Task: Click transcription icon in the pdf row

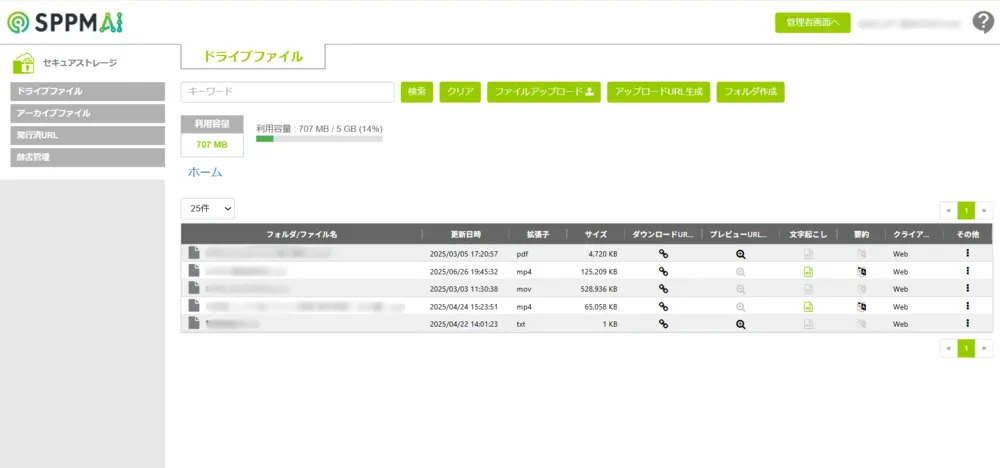Action: 808,254
